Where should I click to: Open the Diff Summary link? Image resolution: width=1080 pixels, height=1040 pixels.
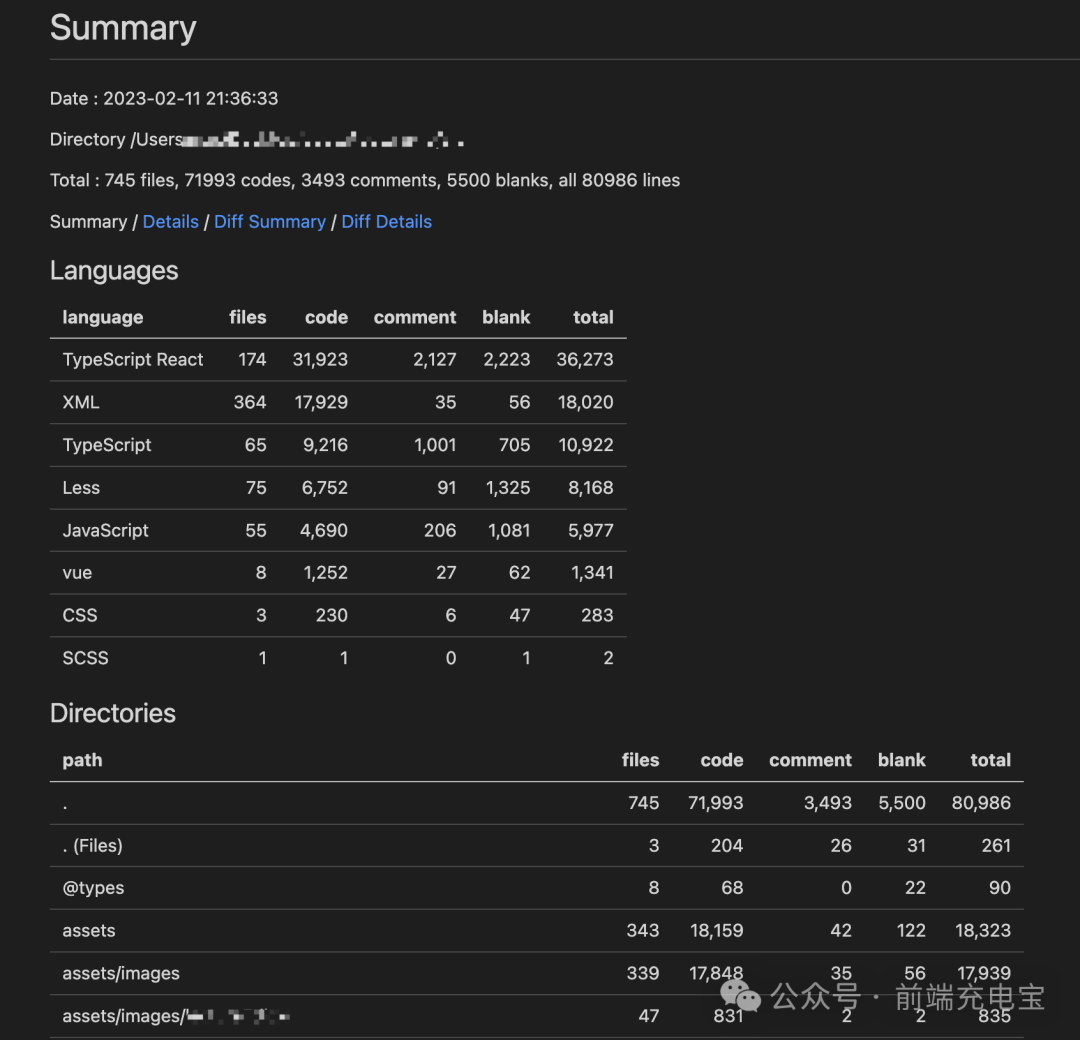click(269, 222)
